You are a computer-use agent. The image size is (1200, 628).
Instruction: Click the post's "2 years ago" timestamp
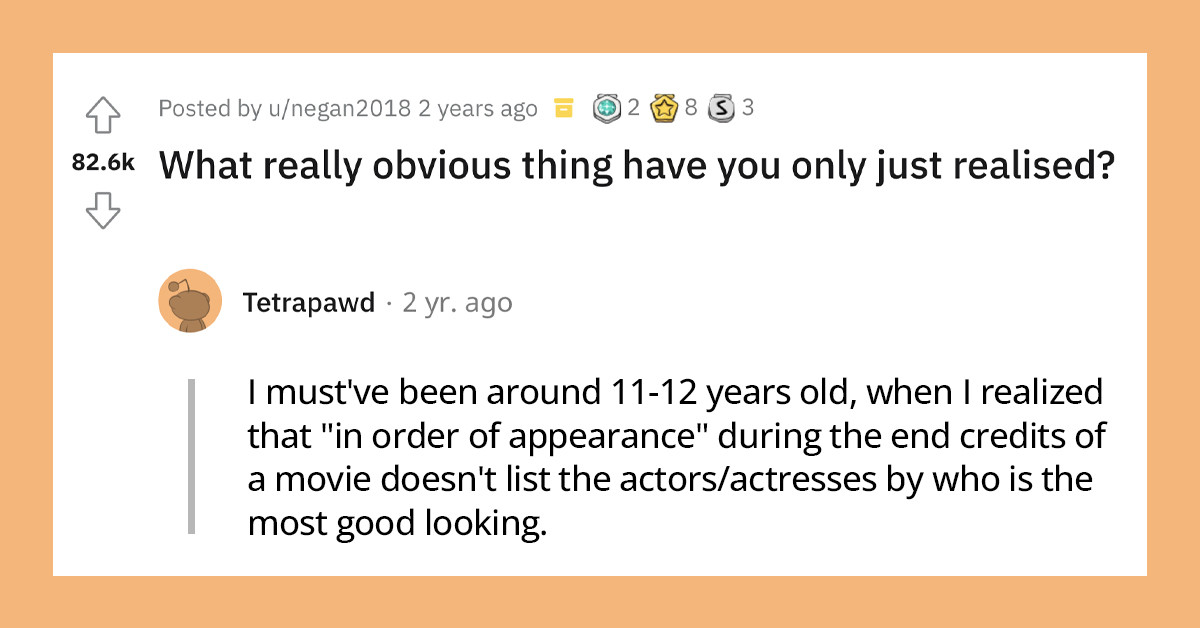tap(477, 108)
